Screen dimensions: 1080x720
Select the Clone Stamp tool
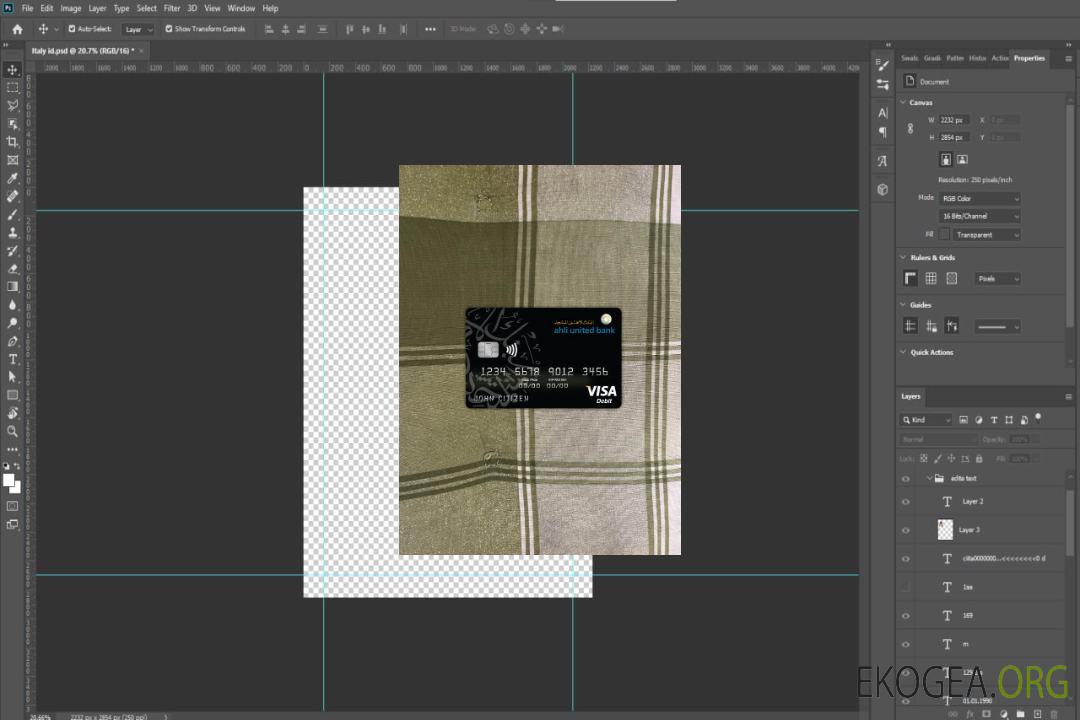[x=12, y=232]
